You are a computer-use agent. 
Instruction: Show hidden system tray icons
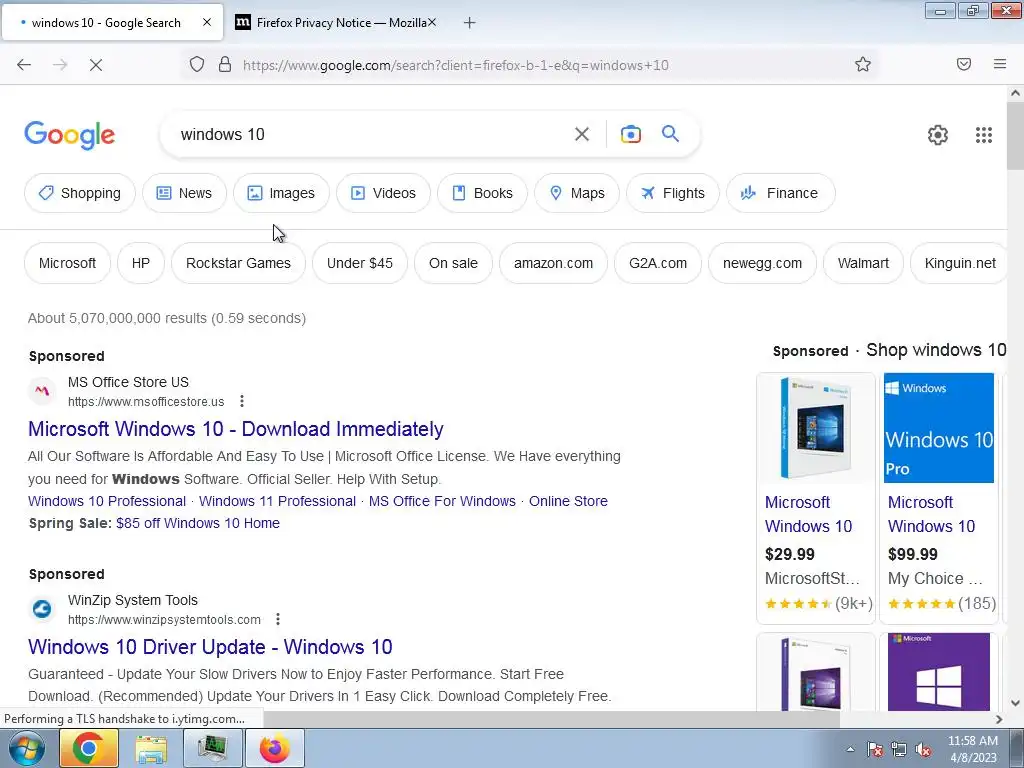[x=850, y=749]
